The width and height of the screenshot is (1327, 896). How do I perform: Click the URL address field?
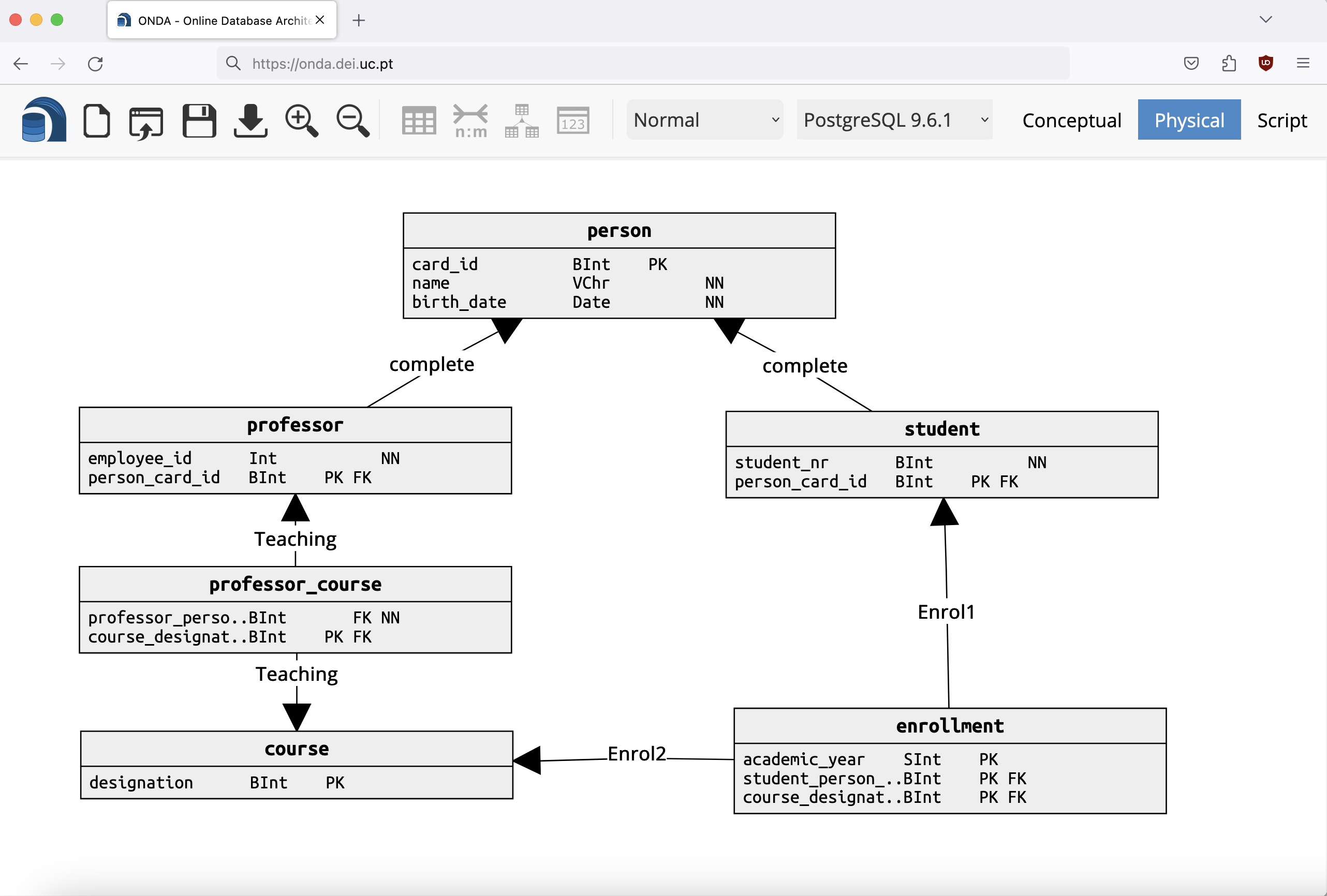642,63
